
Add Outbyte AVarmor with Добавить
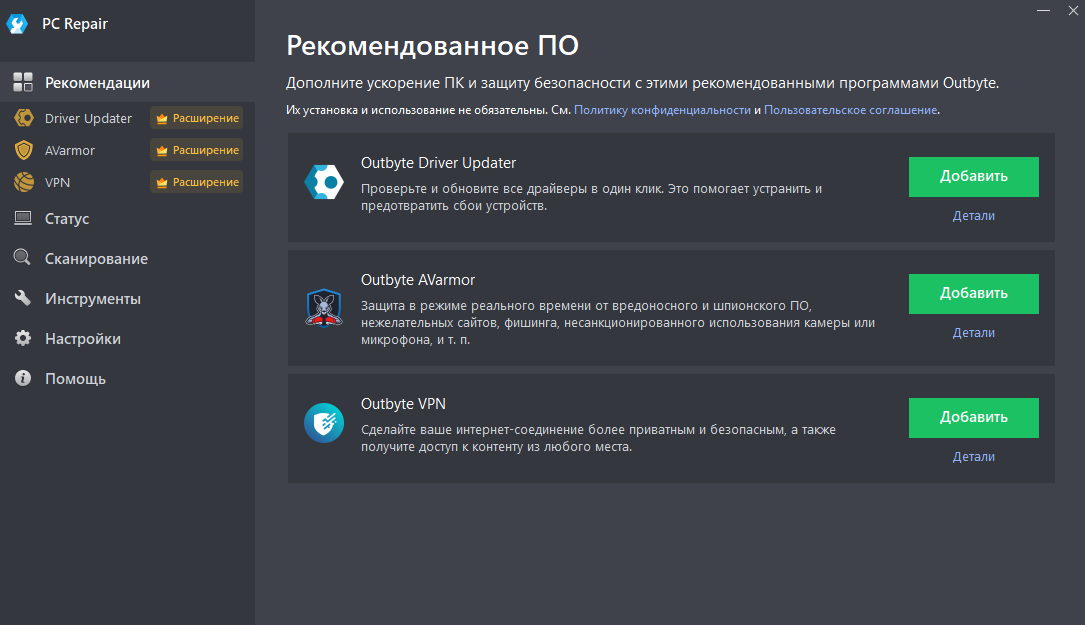pos(974,293)
